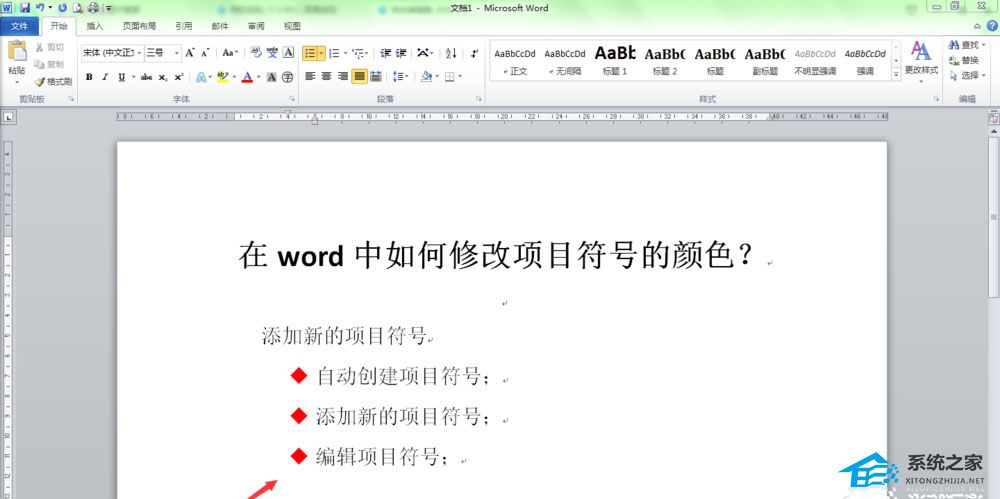The height and width of the screenshot is (499, 1000).
Task: Expand the styles gallery More arrow
Action: (896, 75)
